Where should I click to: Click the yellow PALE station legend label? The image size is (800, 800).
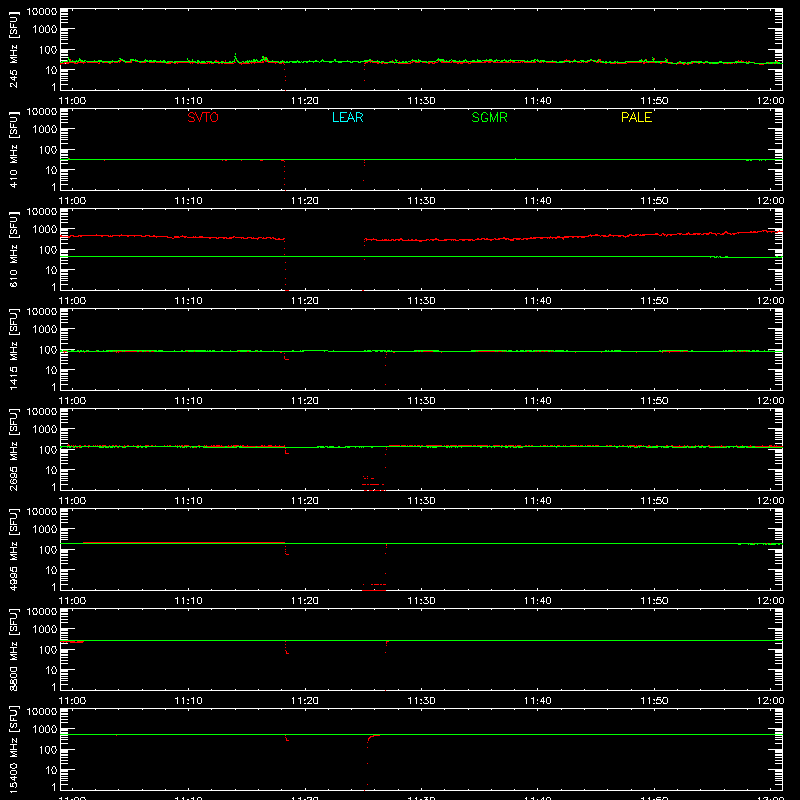(x=636, y=117)
